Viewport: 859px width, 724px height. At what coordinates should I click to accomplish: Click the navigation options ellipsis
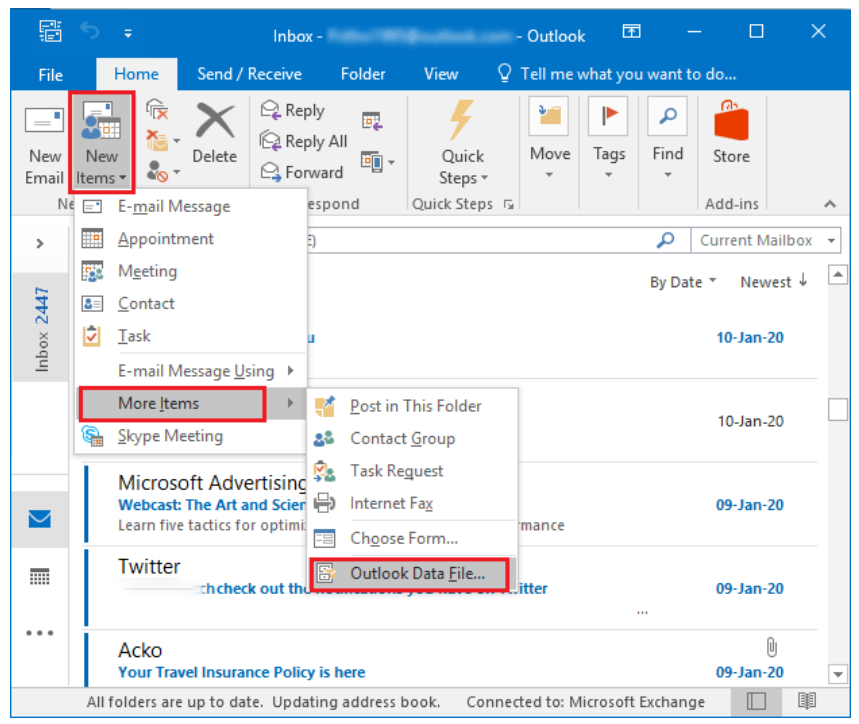pyautogui.click(x=39, y=633)
